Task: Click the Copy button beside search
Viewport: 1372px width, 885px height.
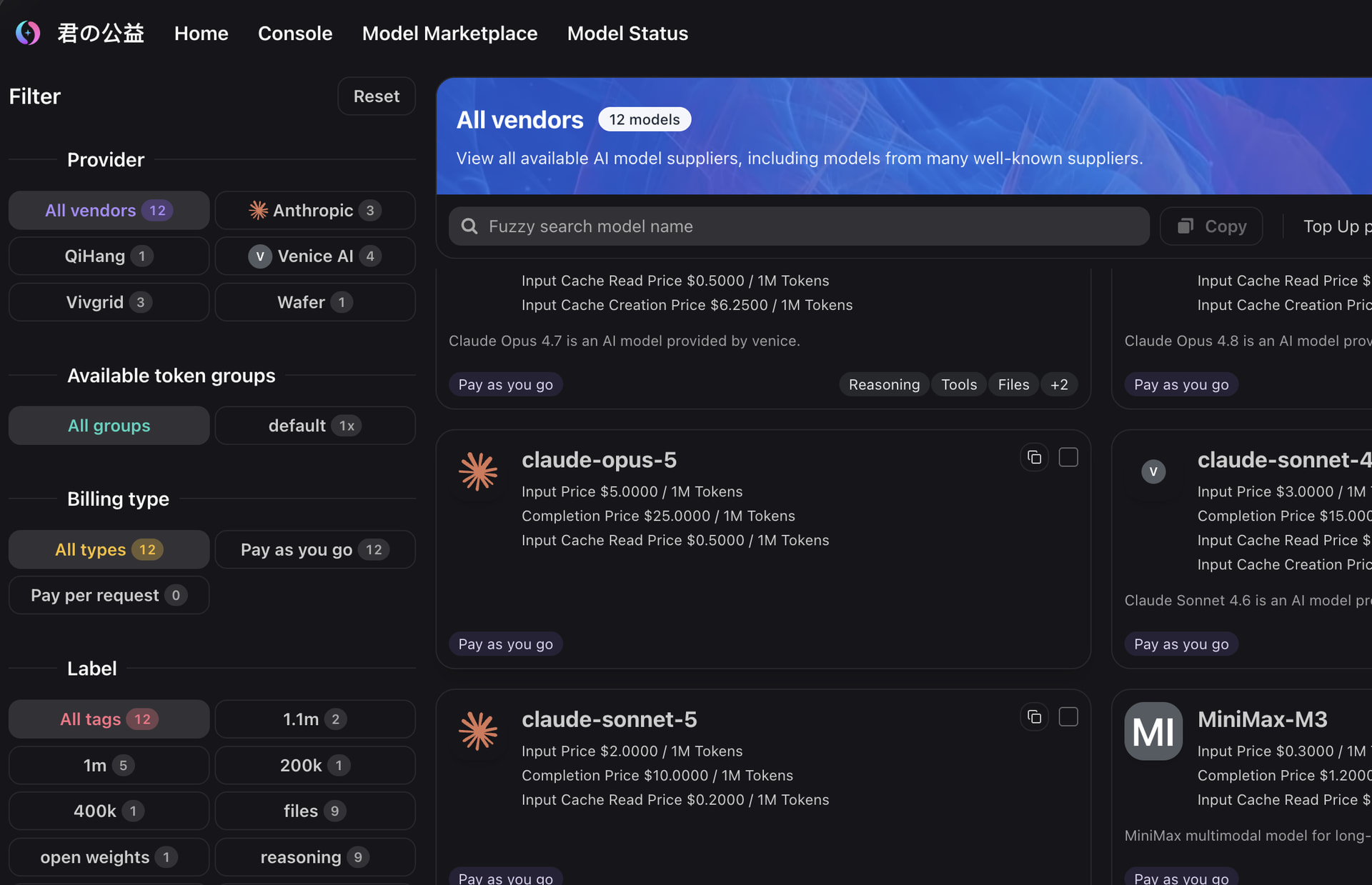Action: 1211,226
